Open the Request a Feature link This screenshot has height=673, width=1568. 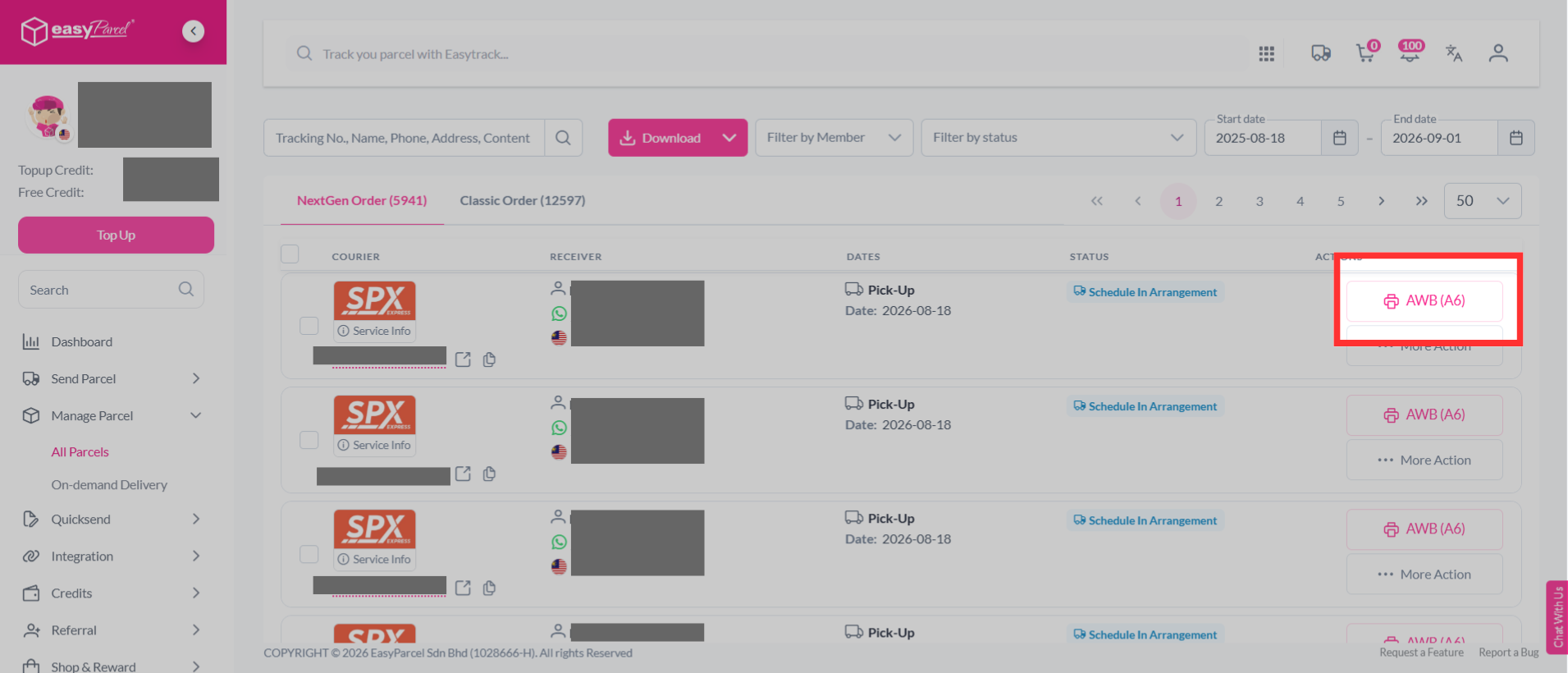tap(1421, 652)
